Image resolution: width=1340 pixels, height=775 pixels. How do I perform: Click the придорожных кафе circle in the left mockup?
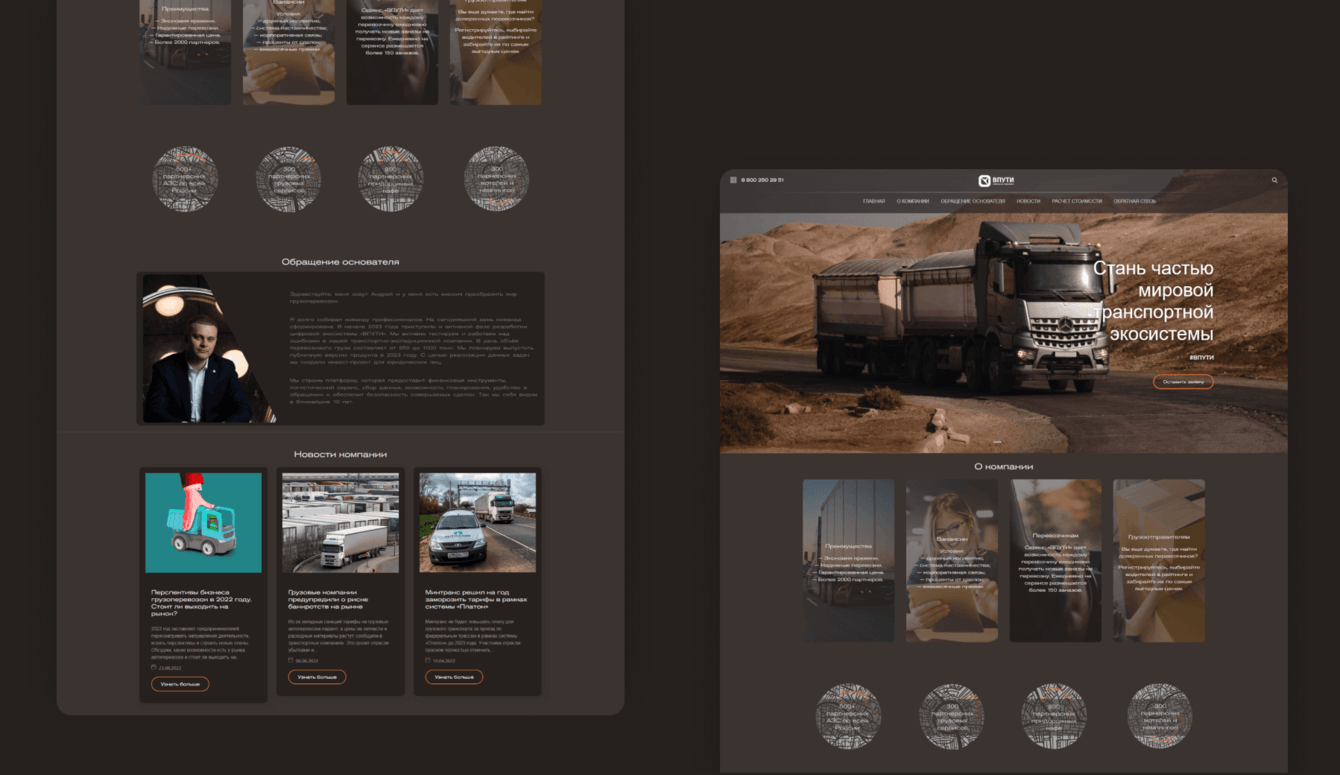(x=391, y=179)
